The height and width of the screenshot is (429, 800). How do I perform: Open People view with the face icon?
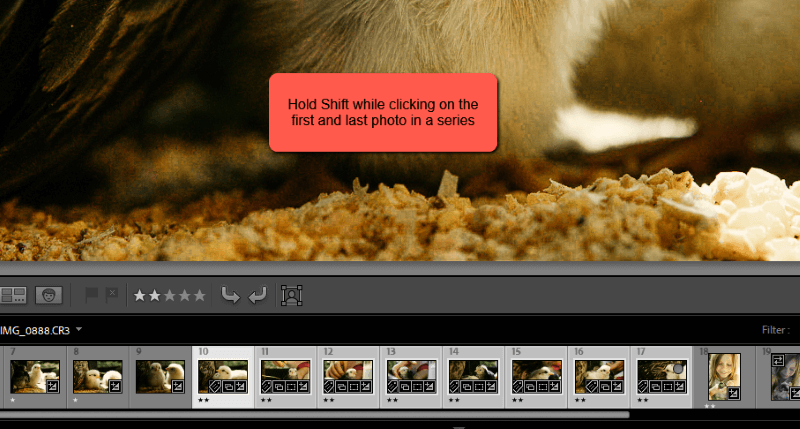(48, 295)
